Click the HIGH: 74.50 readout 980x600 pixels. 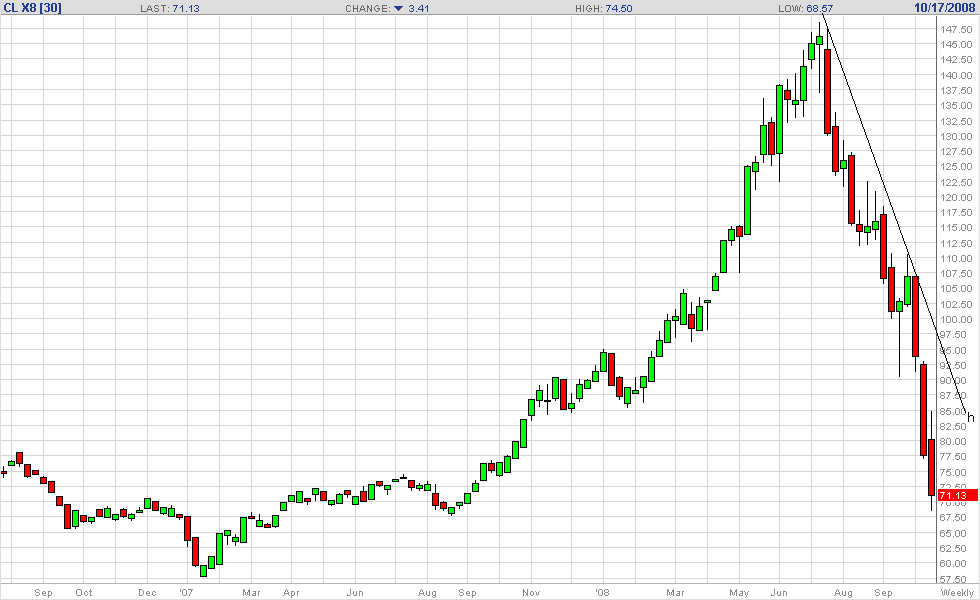coord(604,9)
